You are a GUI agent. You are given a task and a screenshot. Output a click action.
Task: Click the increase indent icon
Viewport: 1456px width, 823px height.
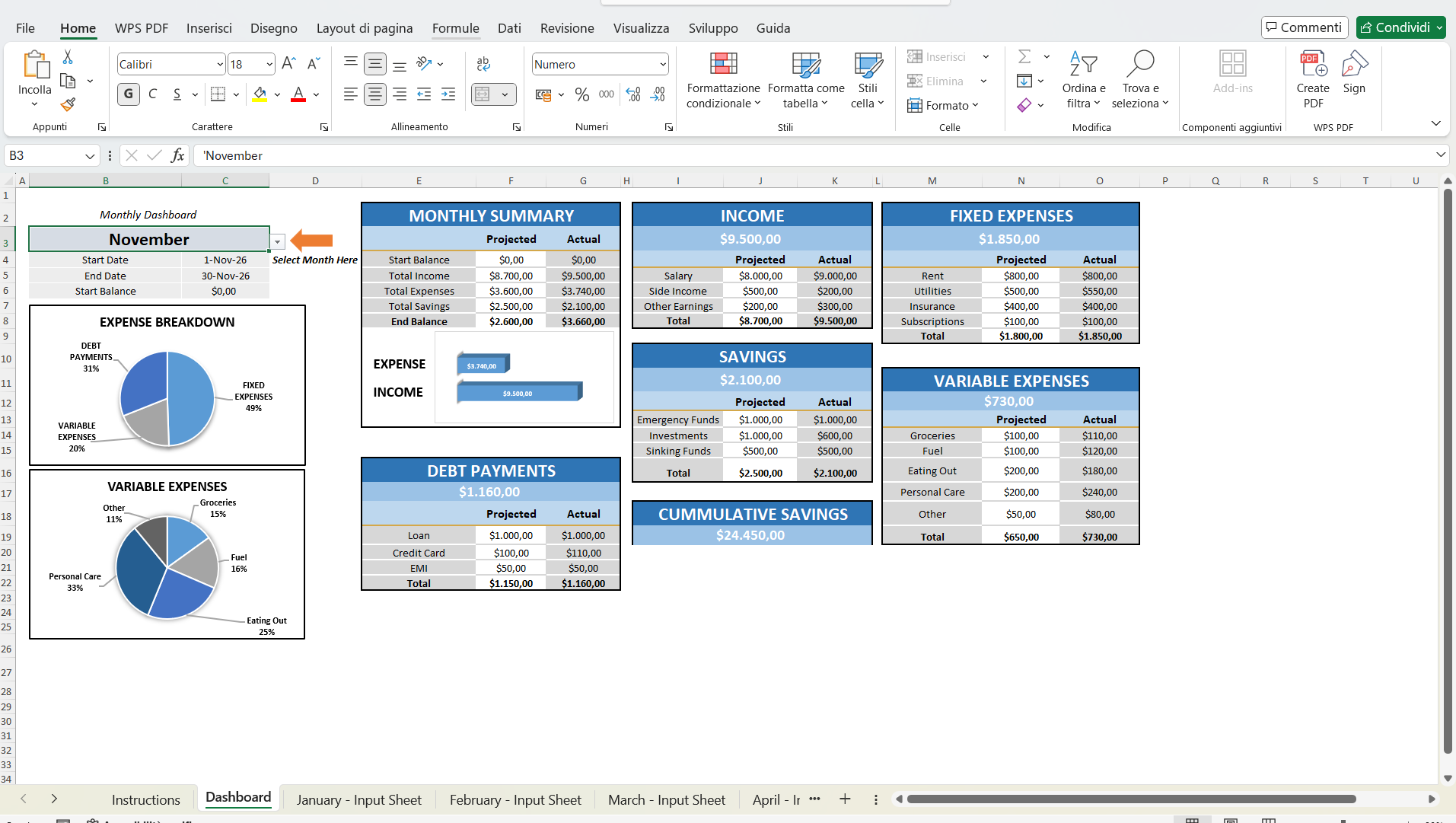point(448,94)
